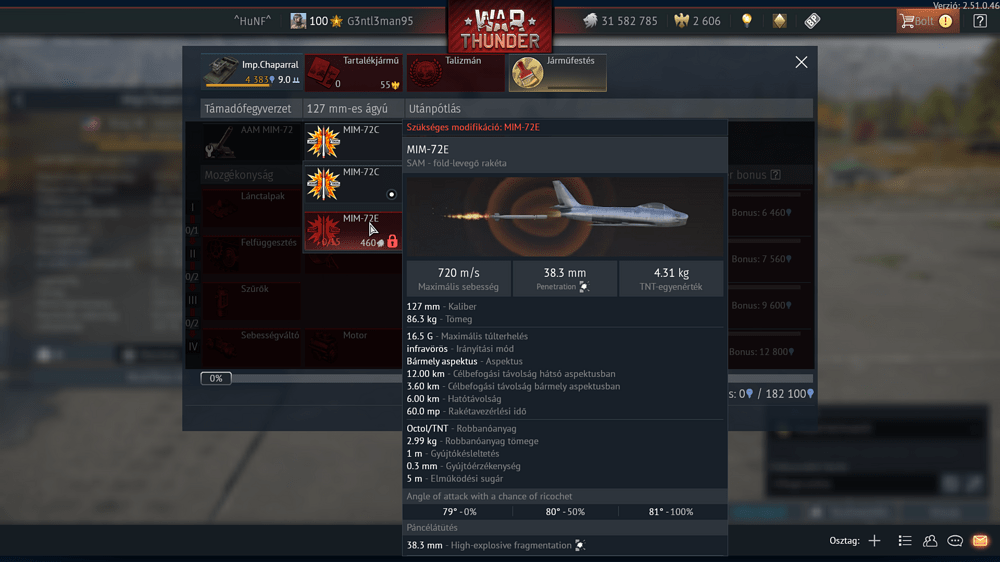Viewport: 1000px width, 562px height.
Task: Click the locked MIM-72E modification
Action: [x=353, y=231]
